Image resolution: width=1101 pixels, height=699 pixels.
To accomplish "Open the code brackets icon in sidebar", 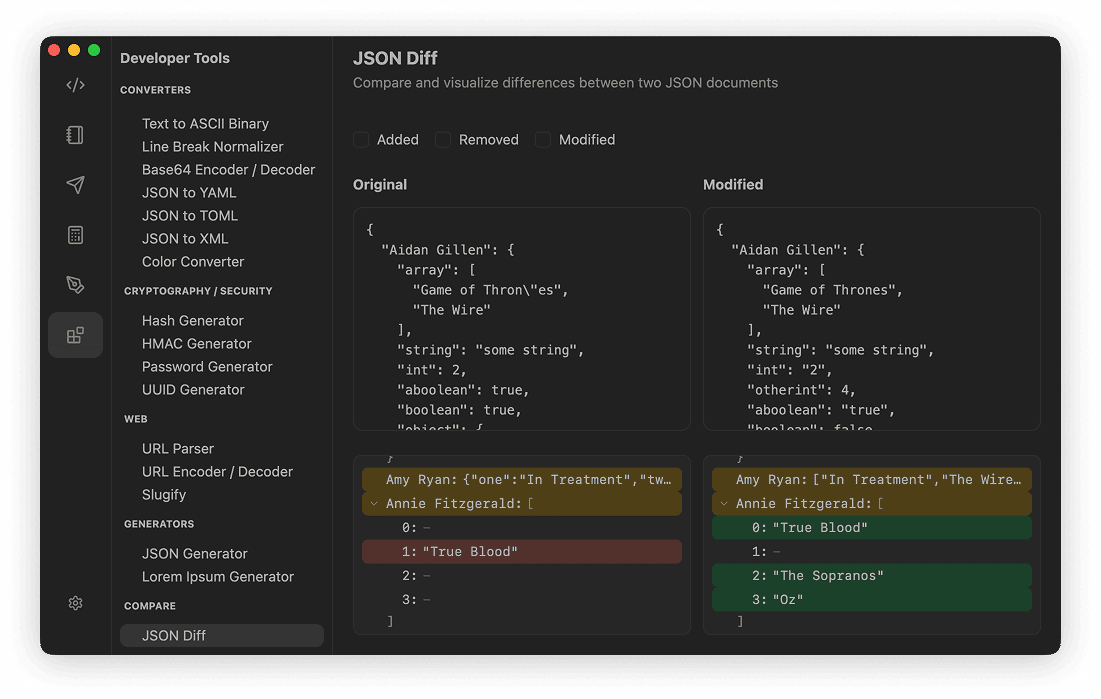I will (75, 85).
